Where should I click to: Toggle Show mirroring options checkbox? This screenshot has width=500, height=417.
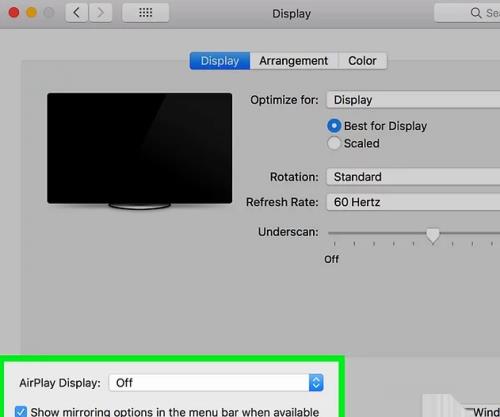click(21, 412)
